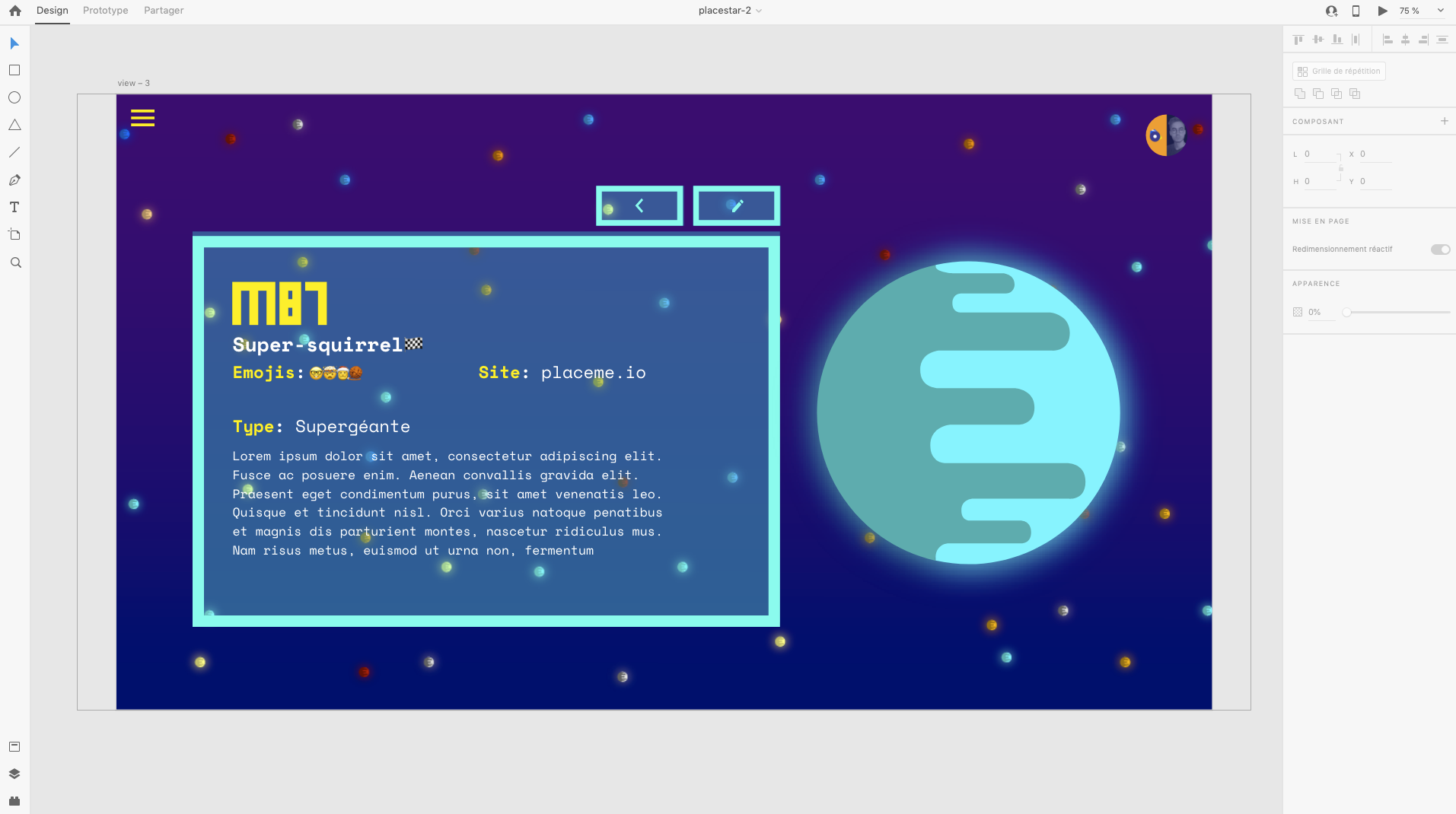Select the large cyan planet graphic
1456x814 pixels.
[968, 412]
